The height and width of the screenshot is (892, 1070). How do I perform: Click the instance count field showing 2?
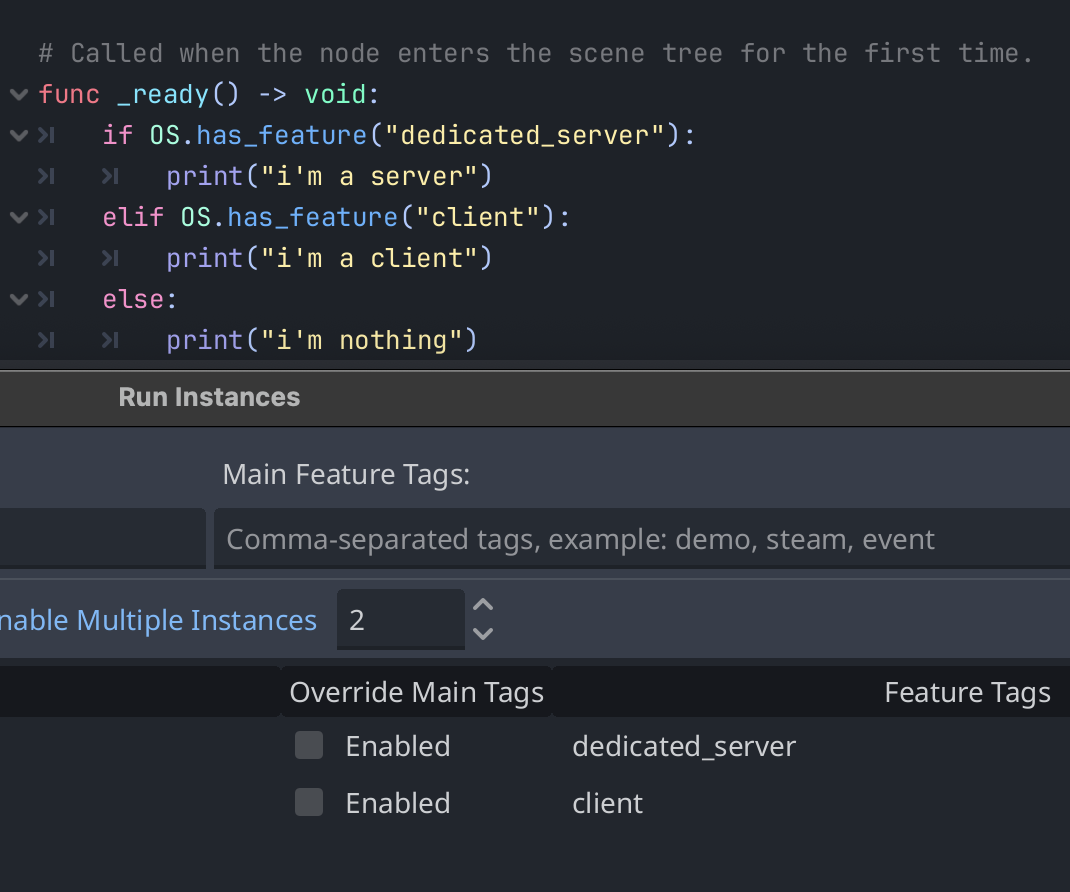point(400,620)
